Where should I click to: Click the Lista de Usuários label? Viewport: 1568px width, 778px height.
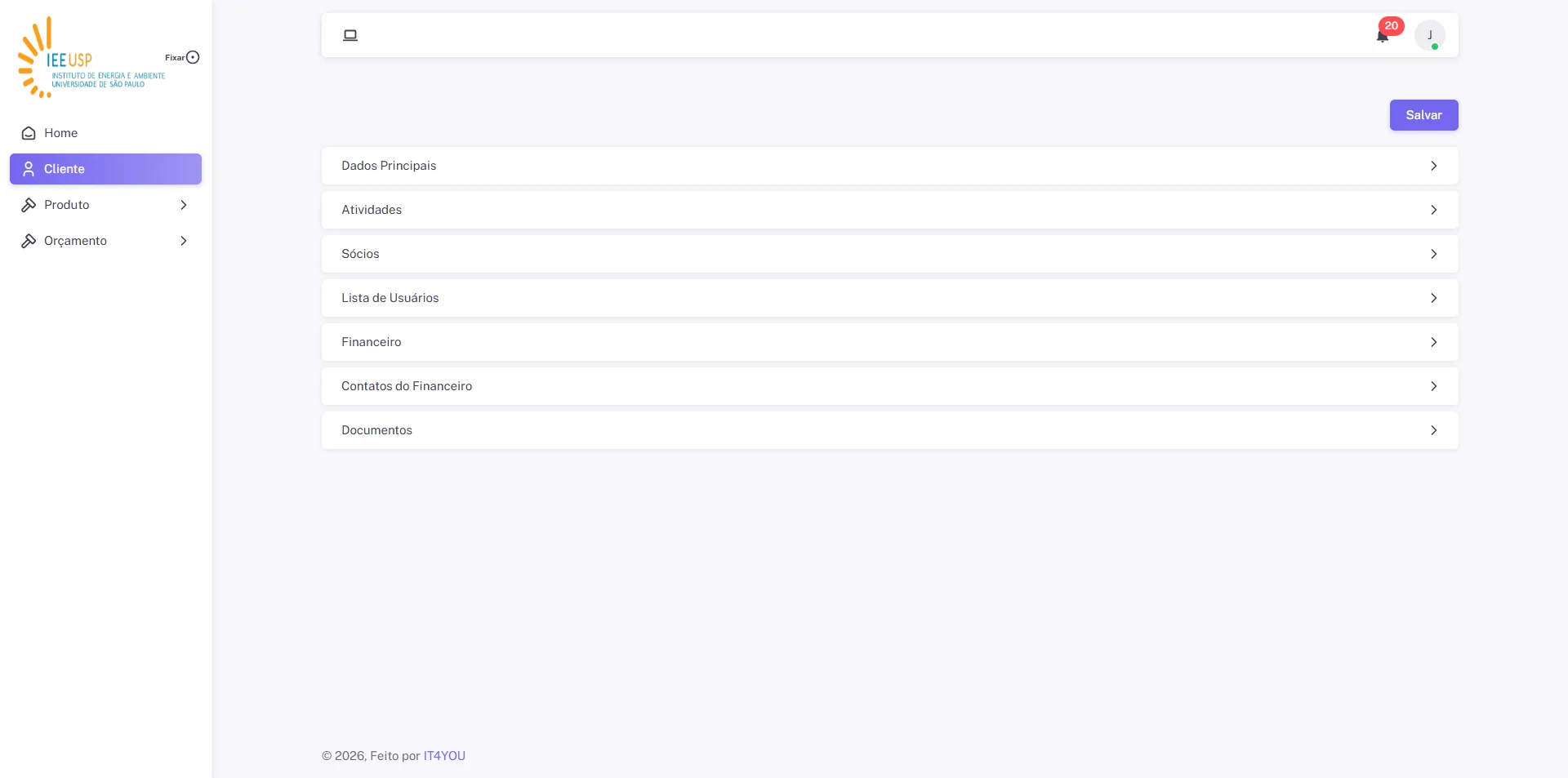(x=390, y=298)
